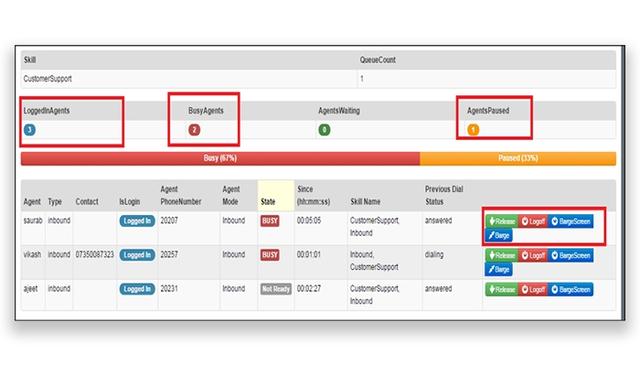Click the blue LoggedInAgents count badge
This screenshot has height=366, width=640.
29,130
